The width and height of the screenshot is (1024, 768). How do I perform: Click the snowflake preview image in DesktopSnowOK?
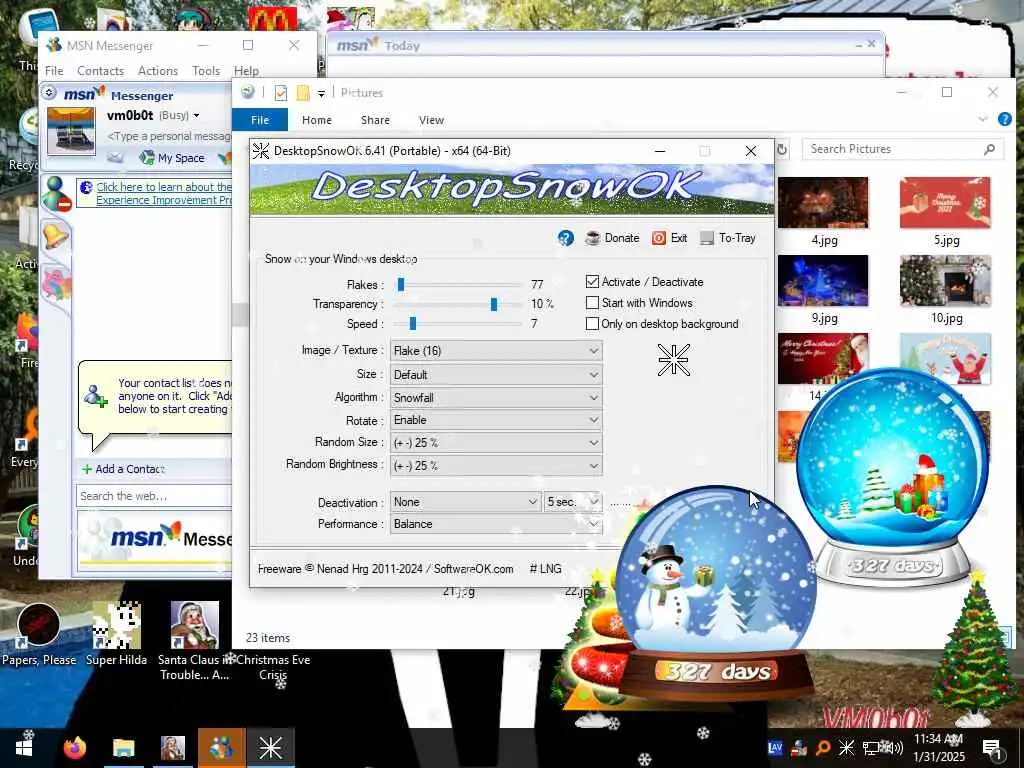point(673,360)
